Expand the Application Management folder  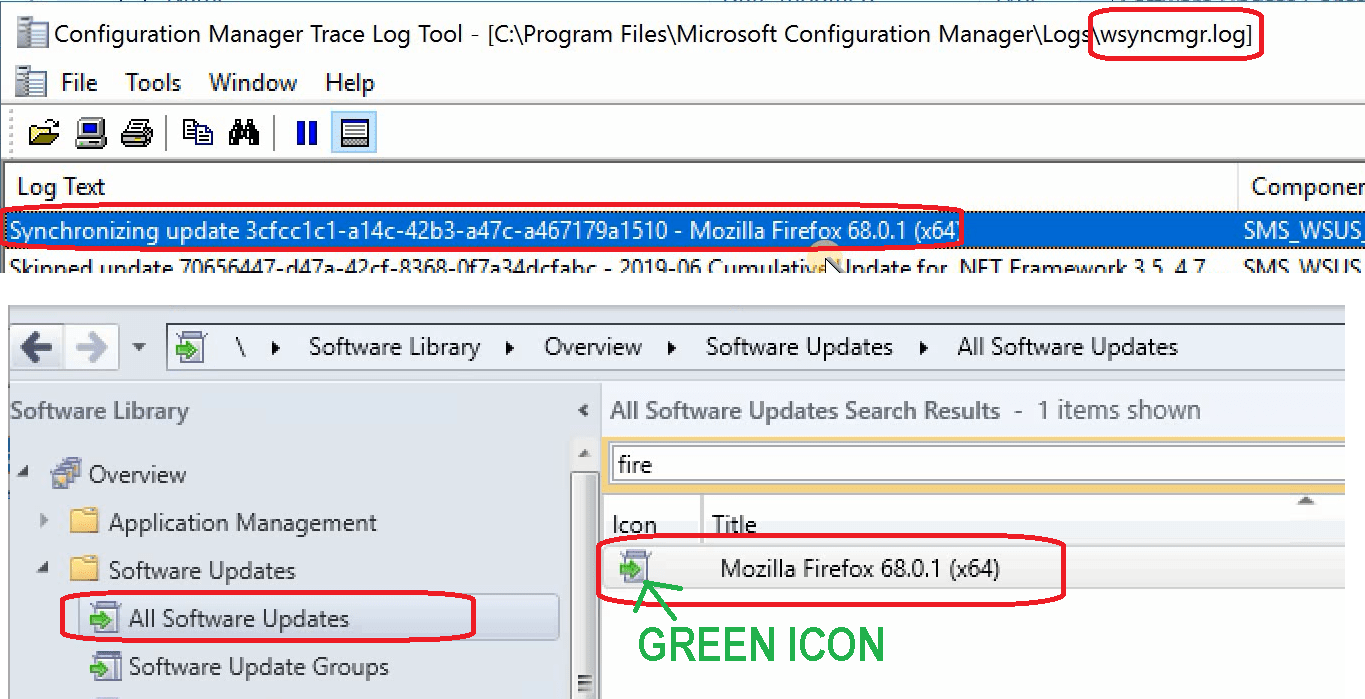tap(44, 521)
